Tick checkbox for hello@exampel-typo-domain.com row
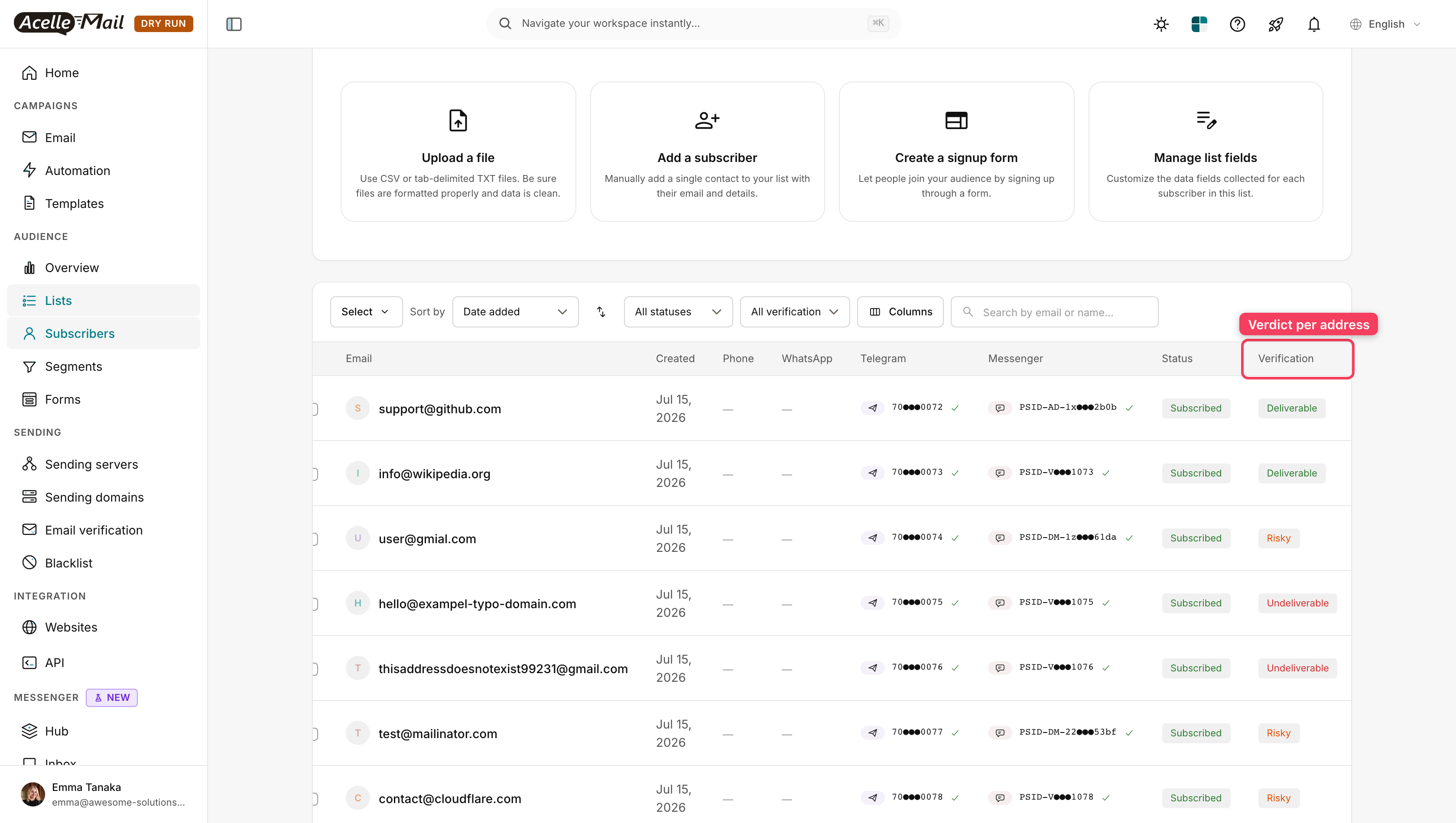The height and width of the screenshot is (823, 1456). [x=315, y=604]
